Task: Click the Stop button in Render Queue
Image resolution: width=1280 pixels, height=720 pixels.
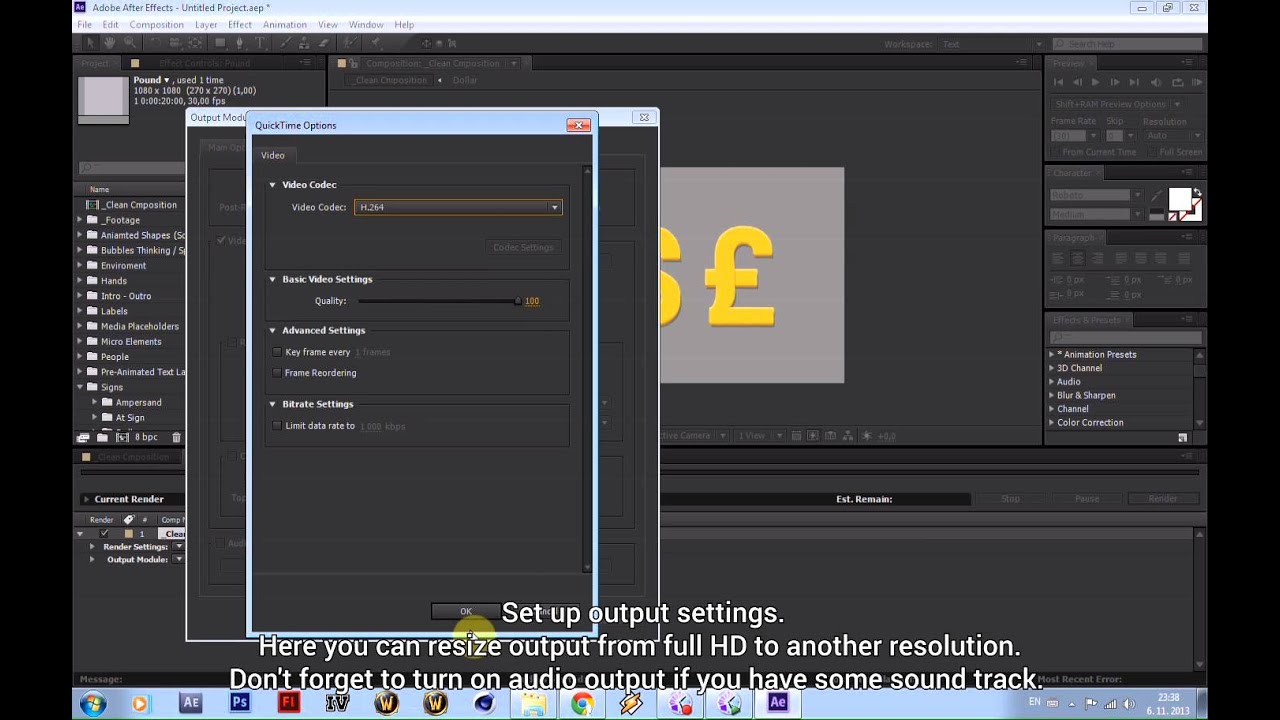Action: tap(1011, 499)
